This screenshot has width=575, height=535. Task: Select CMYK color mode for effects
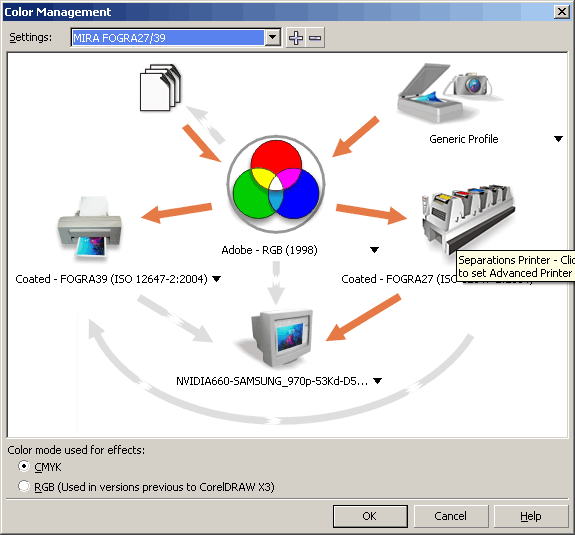click(24, 466)
